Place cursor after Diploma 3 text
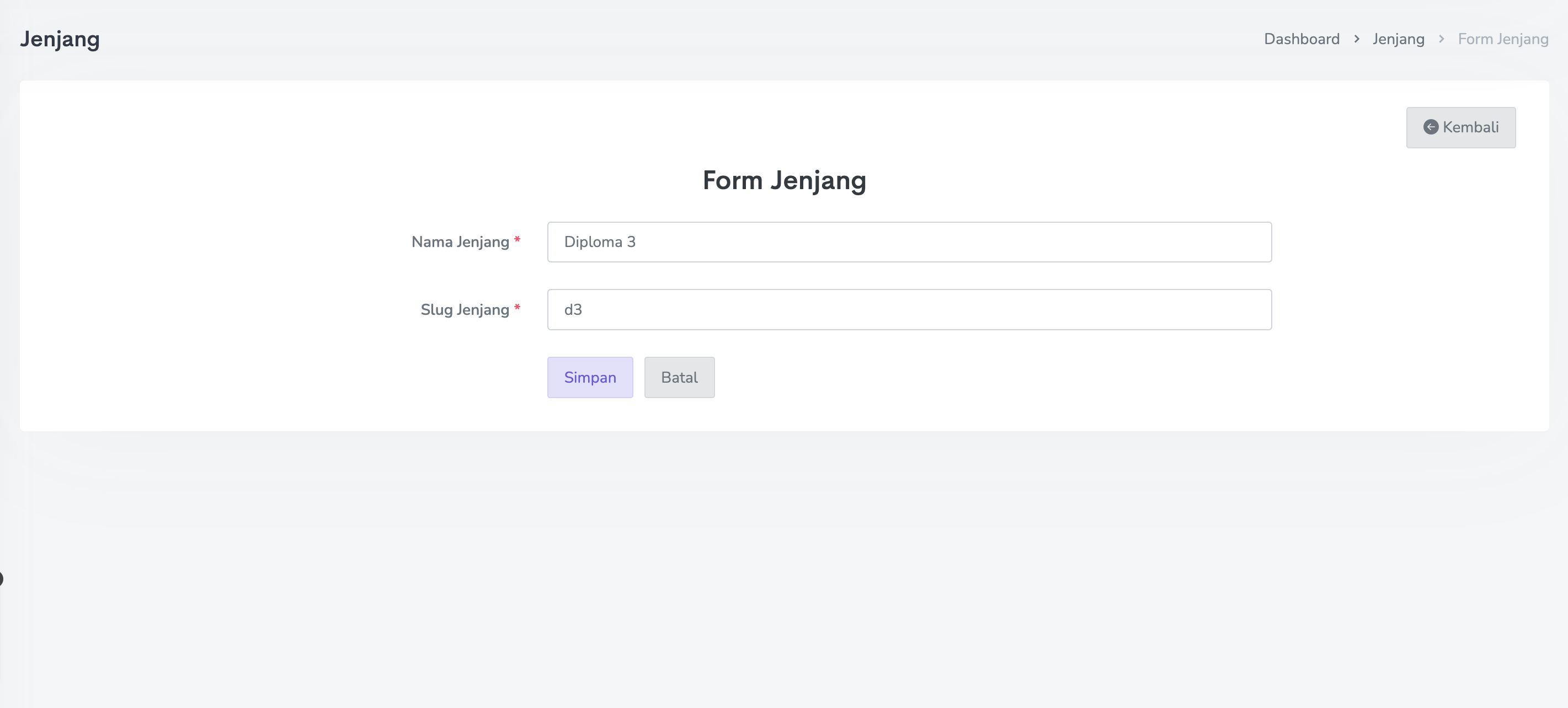The height and width of the screenshot is (708, 1568). coord(637,242)
